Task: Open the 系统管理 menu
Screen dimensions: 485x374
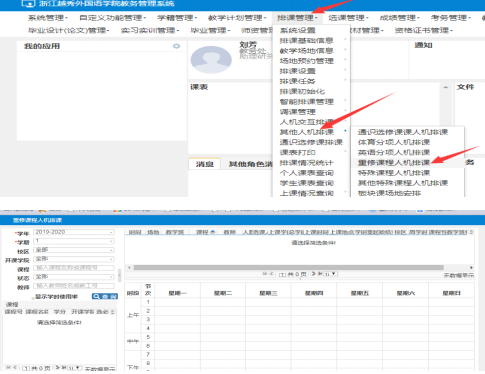Action: click(x=48, y=18)
